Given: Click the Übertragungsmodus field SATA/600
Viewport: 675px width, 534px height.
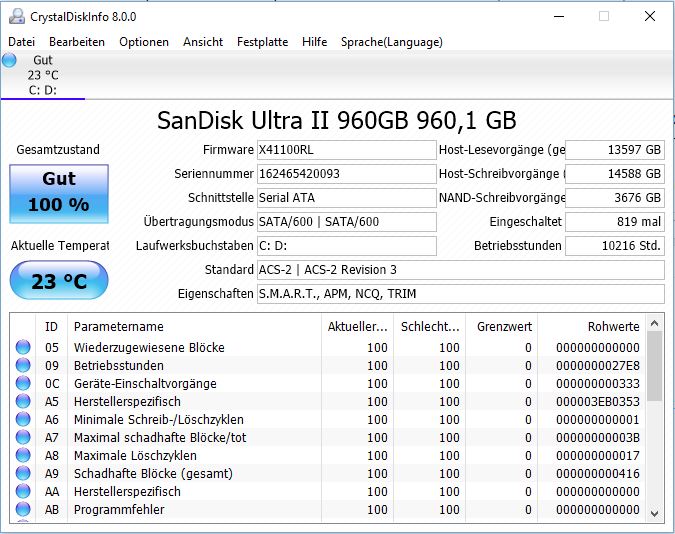Looking at the screenshot, I should (x=347, y=222).
